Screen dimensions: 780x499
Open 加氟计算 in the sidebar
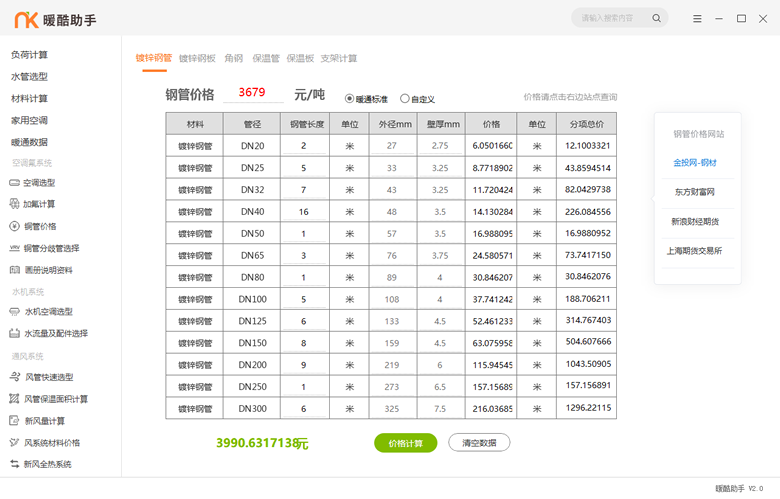[39, 204]
